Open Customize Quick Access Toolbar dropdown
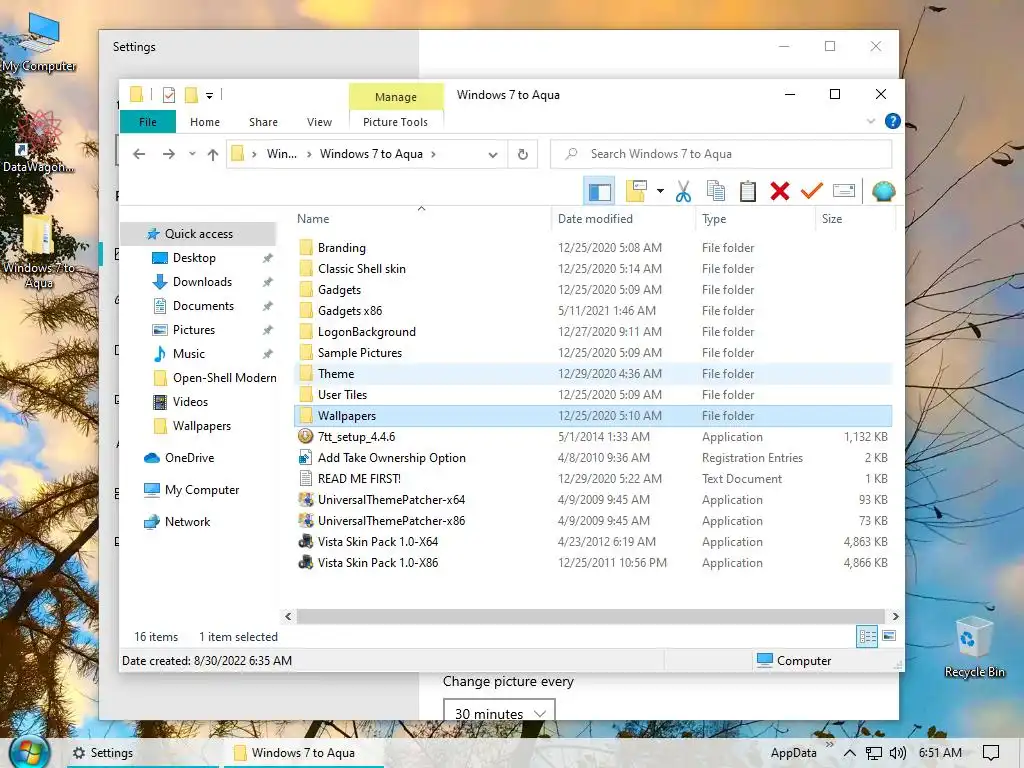 click(x=210, y=95)
